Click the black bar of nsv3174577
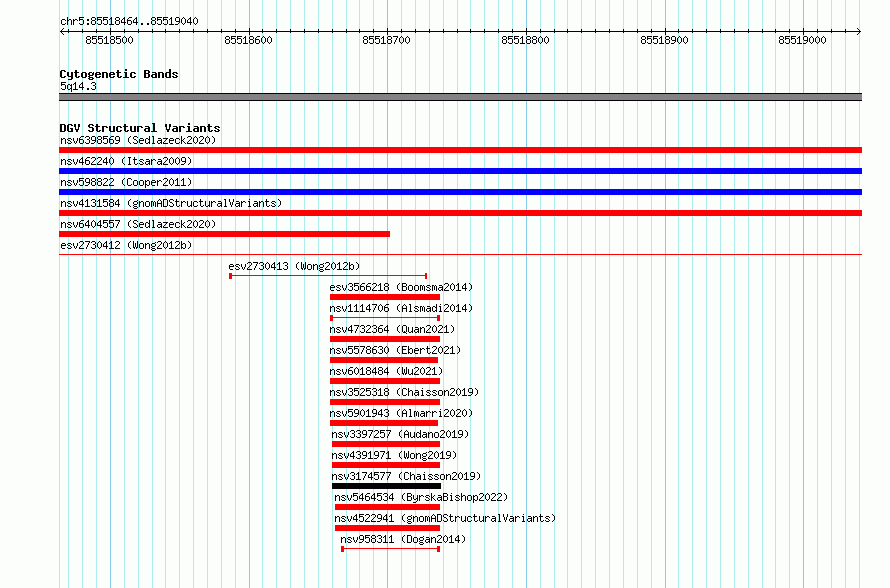Image resolution: width=890 pixels, height=588 pixels. pos(387,486)
